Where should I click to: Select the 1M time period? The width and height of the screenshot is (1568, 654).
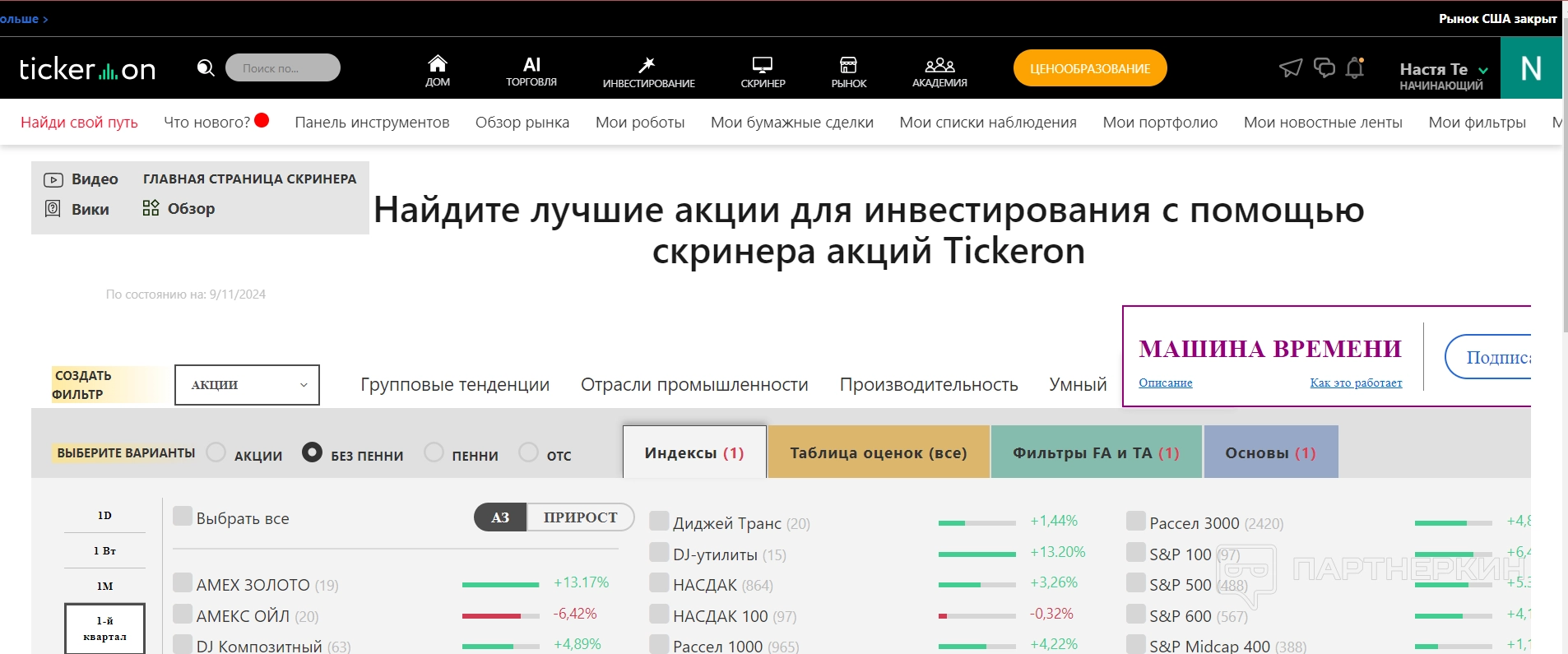[104, 587]
